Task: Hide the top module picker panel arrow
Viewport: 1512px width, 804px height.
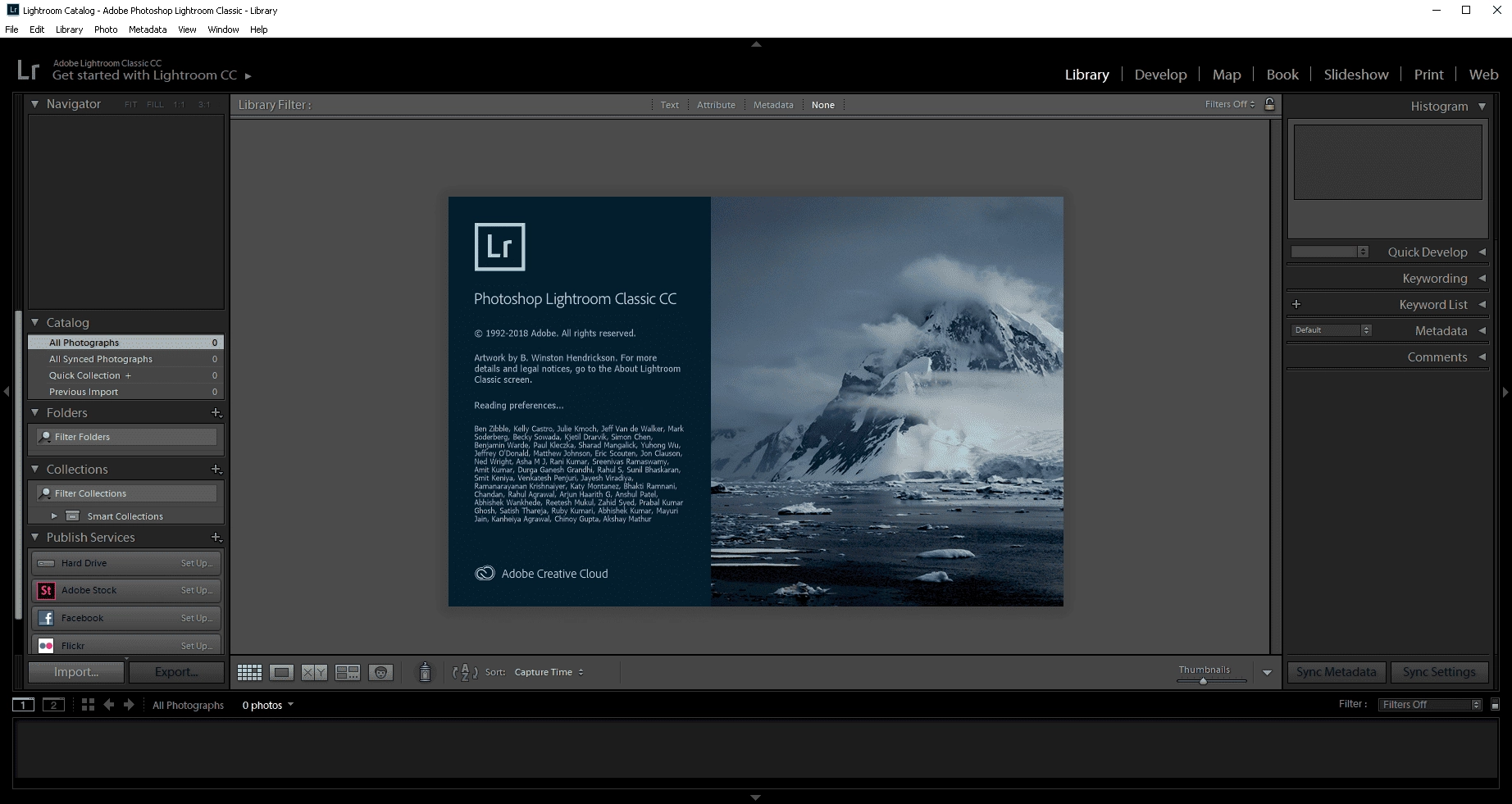Action: [x=756, y=44]
